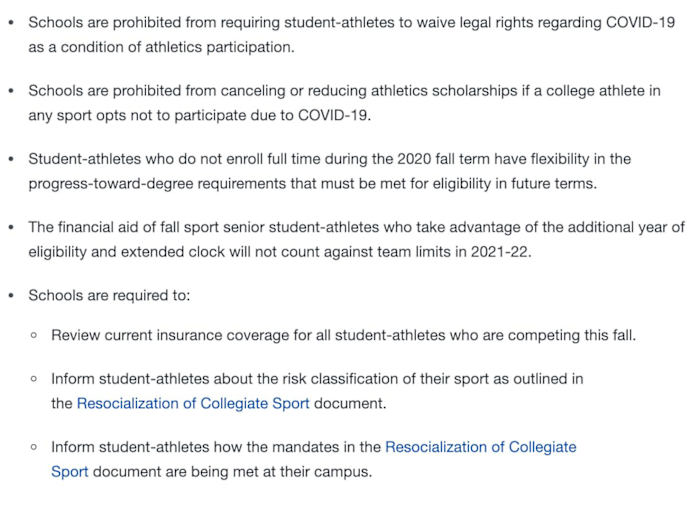700x509 pixels.
Task: Click the wrapped "Sport" link before "document are being met"
Action: tap(70, 471)
